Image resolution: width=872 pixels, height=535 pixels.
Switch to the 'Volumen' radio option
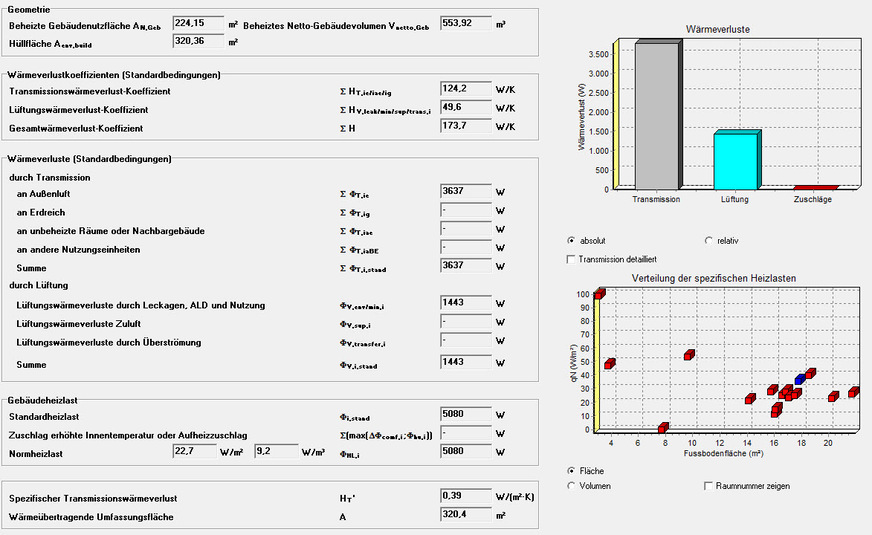click(571, 486)
